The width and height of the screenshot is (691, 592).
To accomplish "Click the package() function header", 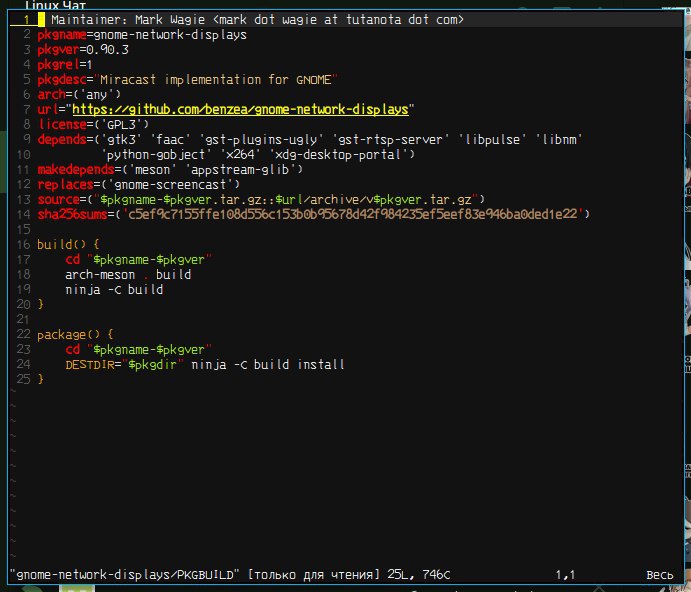I will 75,335.
